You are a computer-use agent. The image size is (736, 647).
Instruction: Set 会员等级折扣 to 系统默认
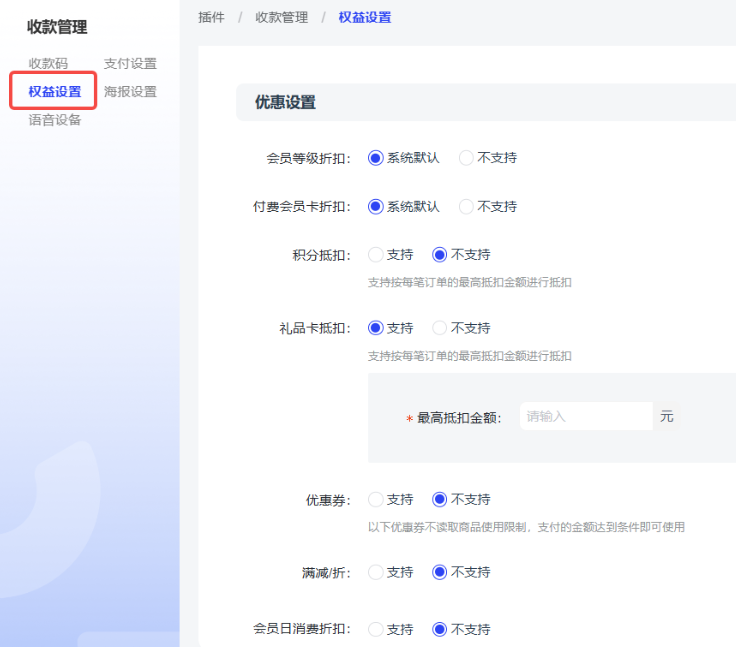click(x=376, y=158)
